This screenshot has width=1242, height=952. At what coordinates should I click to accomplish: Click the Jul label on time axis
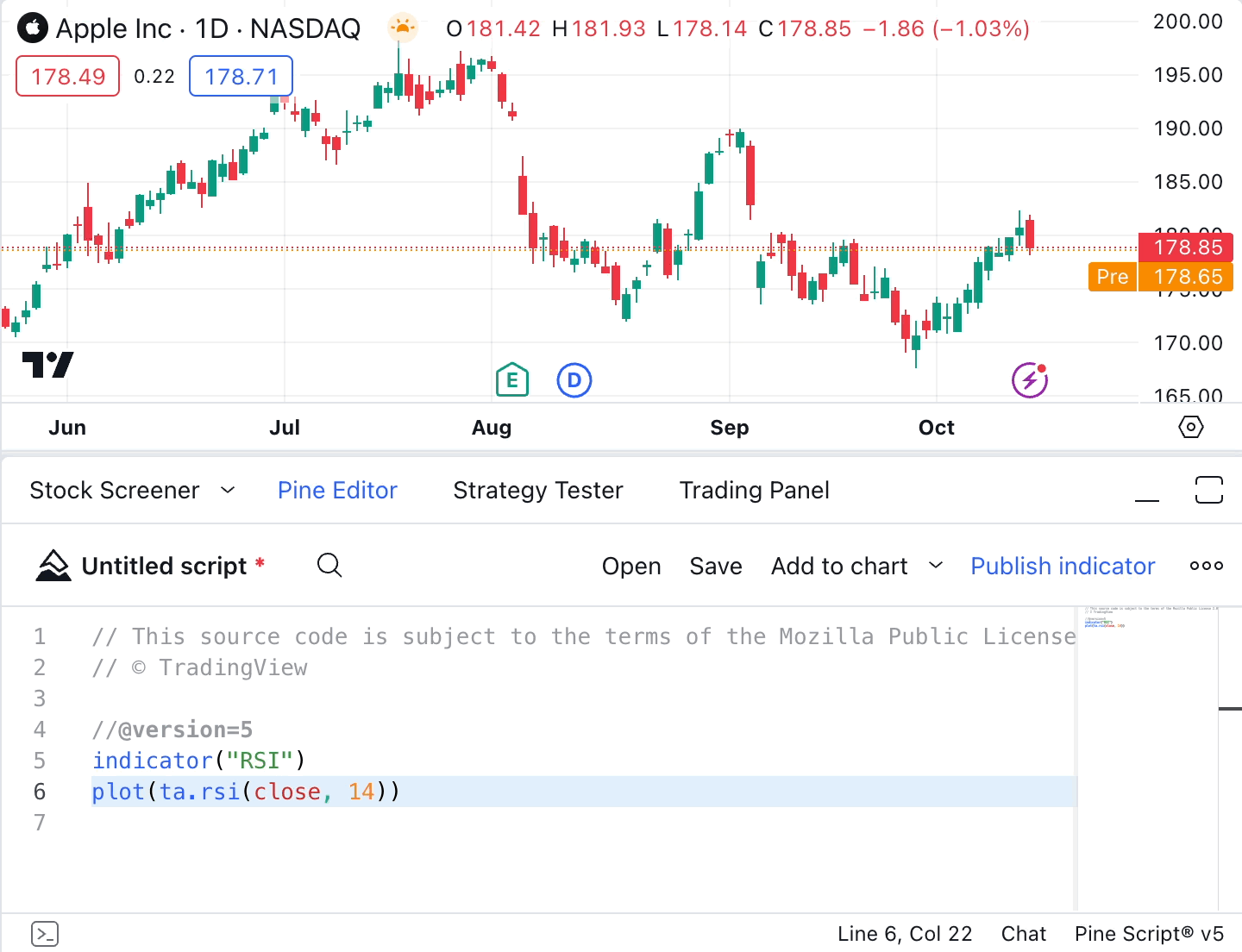click(x=285, y=428)
